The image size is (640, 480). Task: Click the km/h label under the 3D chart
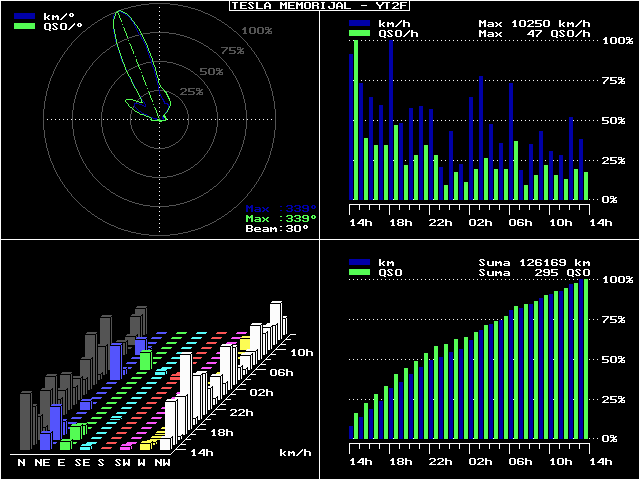[296, 452]
